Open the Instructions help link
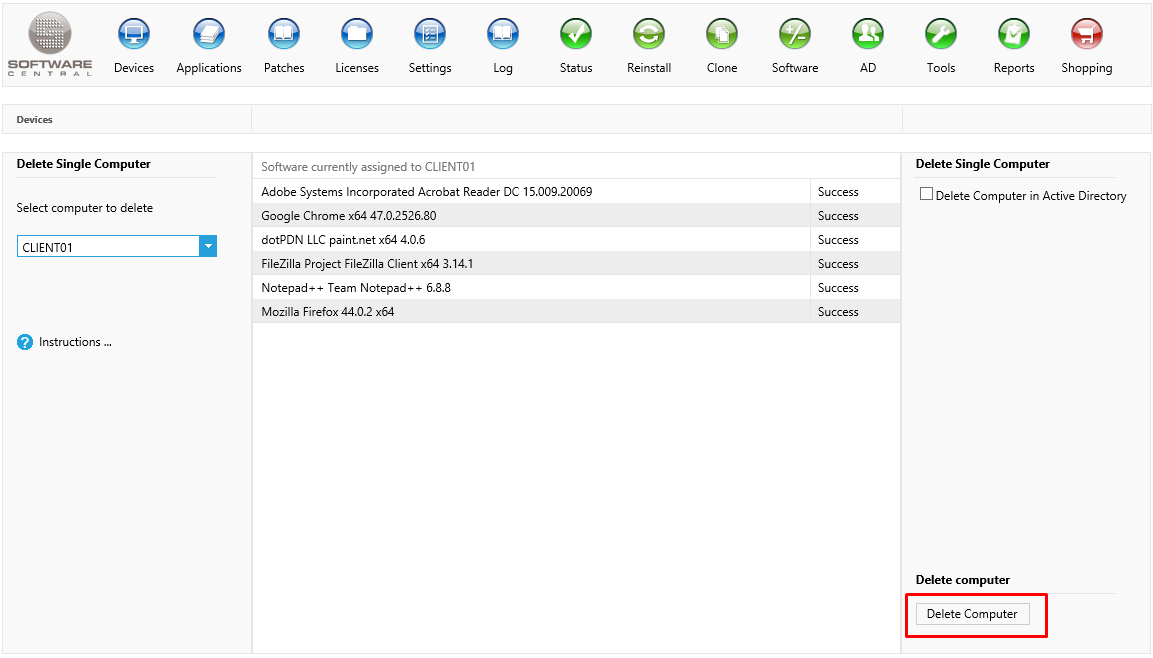This screenshot has height=658, width=1153. tap(74, 342)
